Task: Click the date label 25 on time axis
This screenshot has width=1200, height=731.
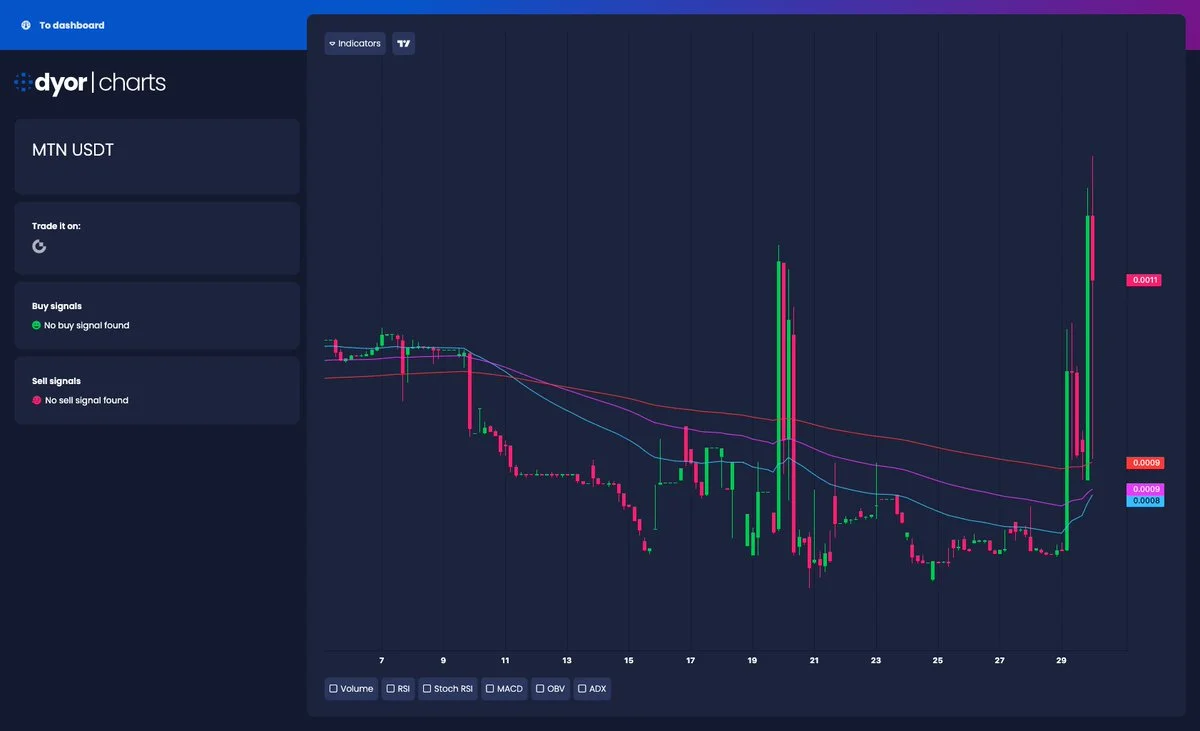Action: pyautogui.click(x=938, y=661)
